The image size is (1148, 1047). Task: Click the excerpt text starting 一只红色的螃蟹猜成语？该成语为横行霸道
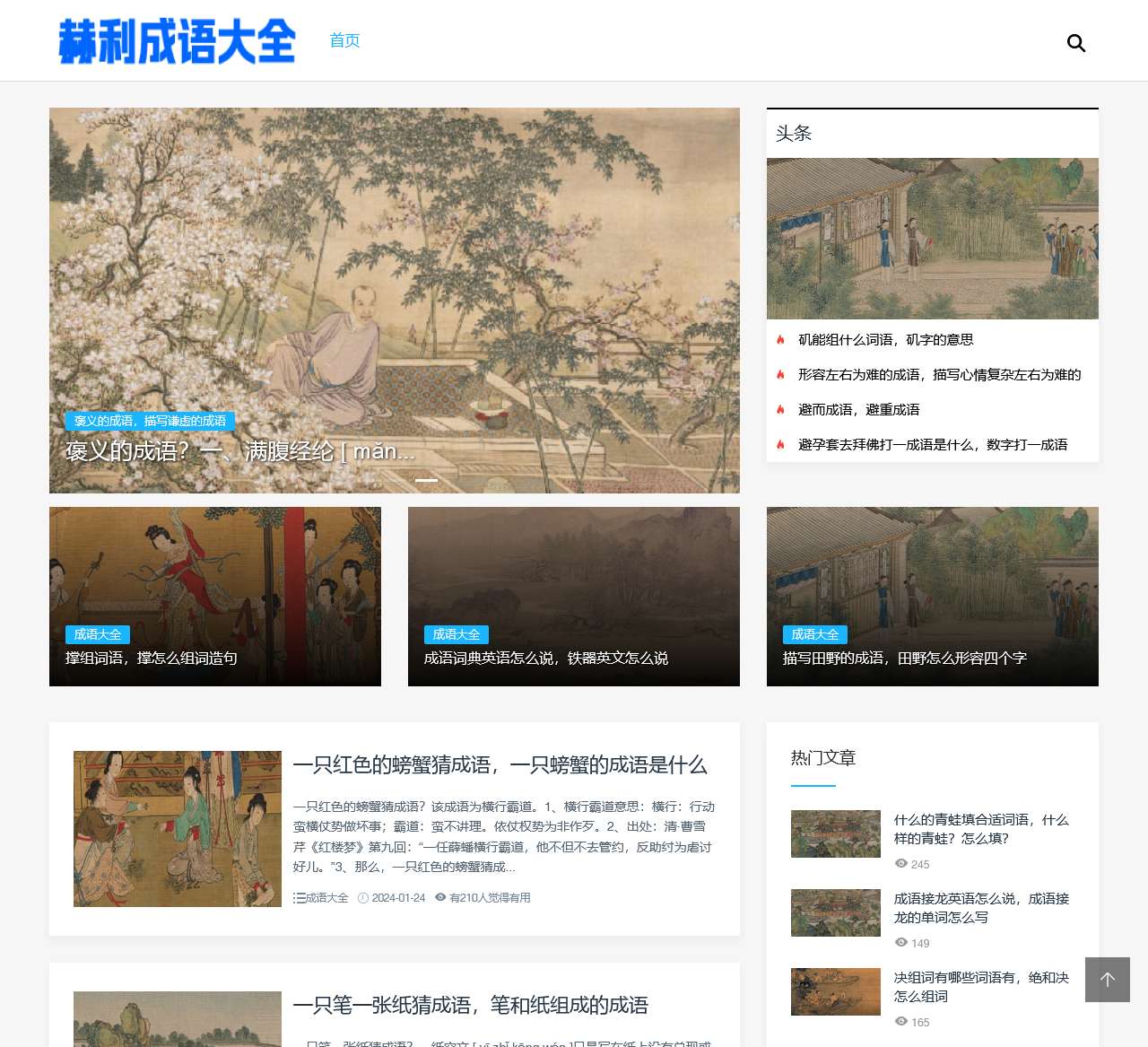tap(504, 837)
